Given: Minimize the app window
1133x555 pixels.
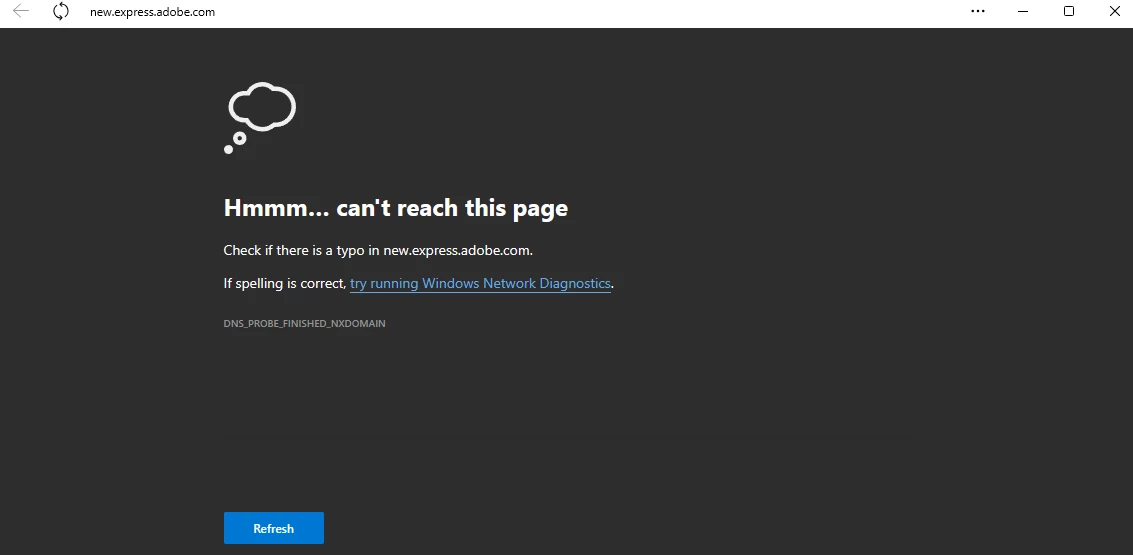Looking at the screenshot, I should (1022, 11).
